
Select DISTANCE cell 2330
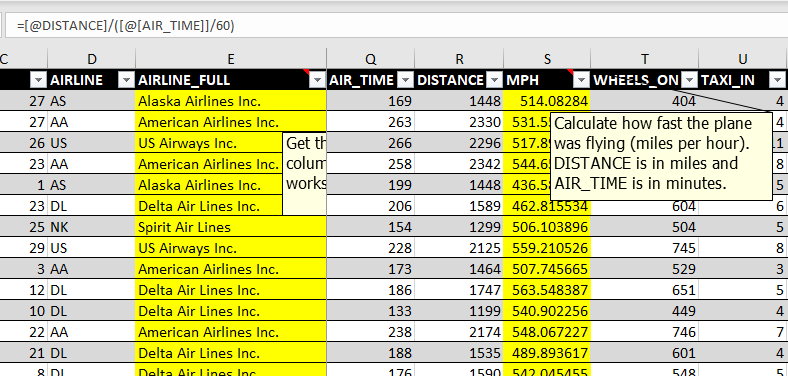coord(459,122)
